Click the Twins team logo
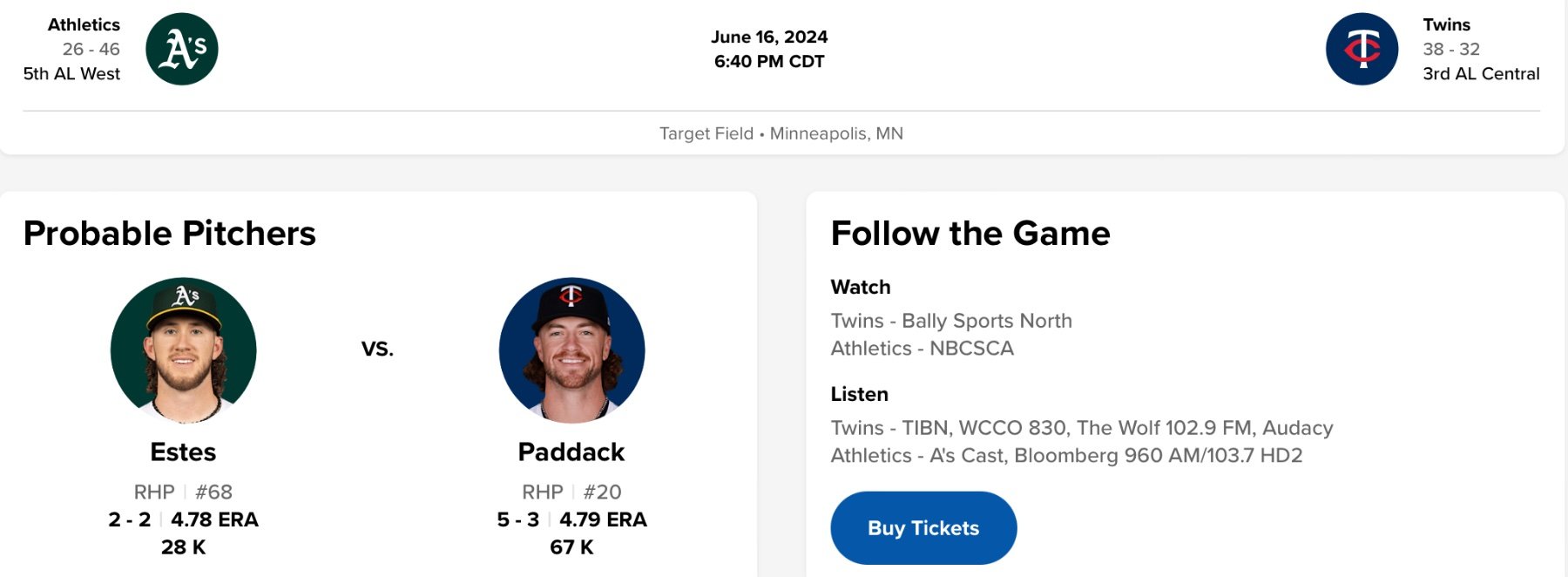The image size is (1568, 577). pyautogui.click(x=1362, y=49)
